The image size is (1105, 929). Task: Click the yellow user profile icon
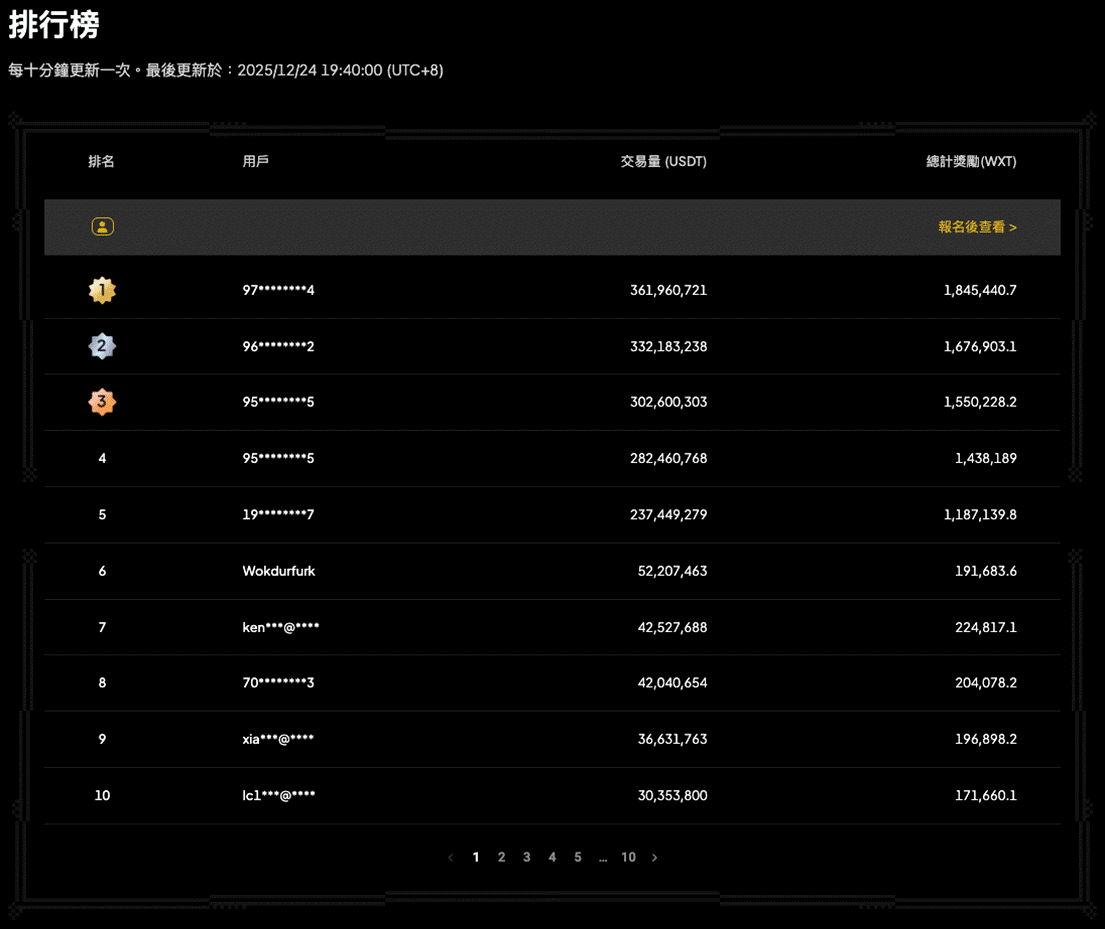click(x=102, y=227)
